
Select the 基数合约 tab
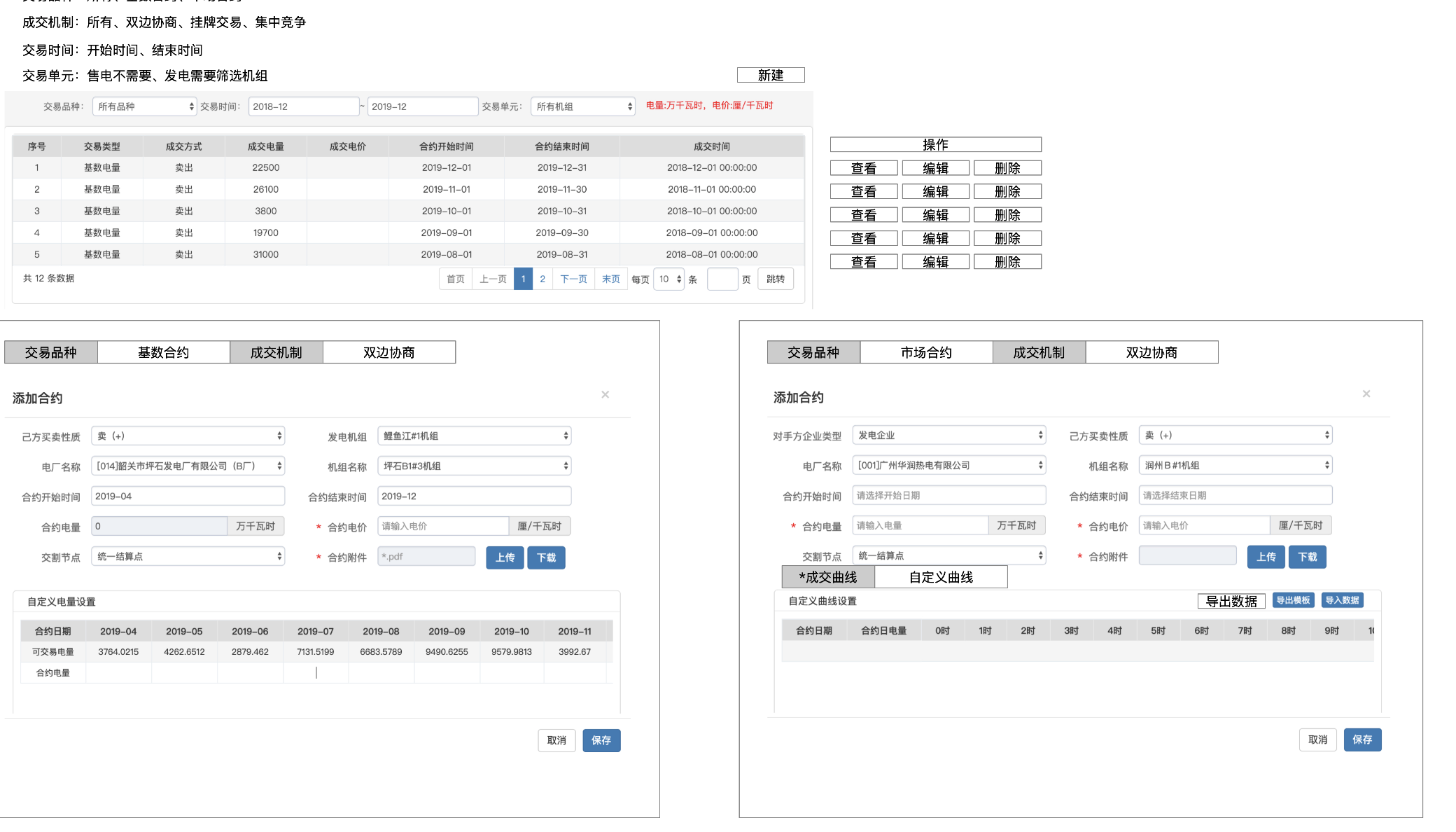click(x=164, y=352)
